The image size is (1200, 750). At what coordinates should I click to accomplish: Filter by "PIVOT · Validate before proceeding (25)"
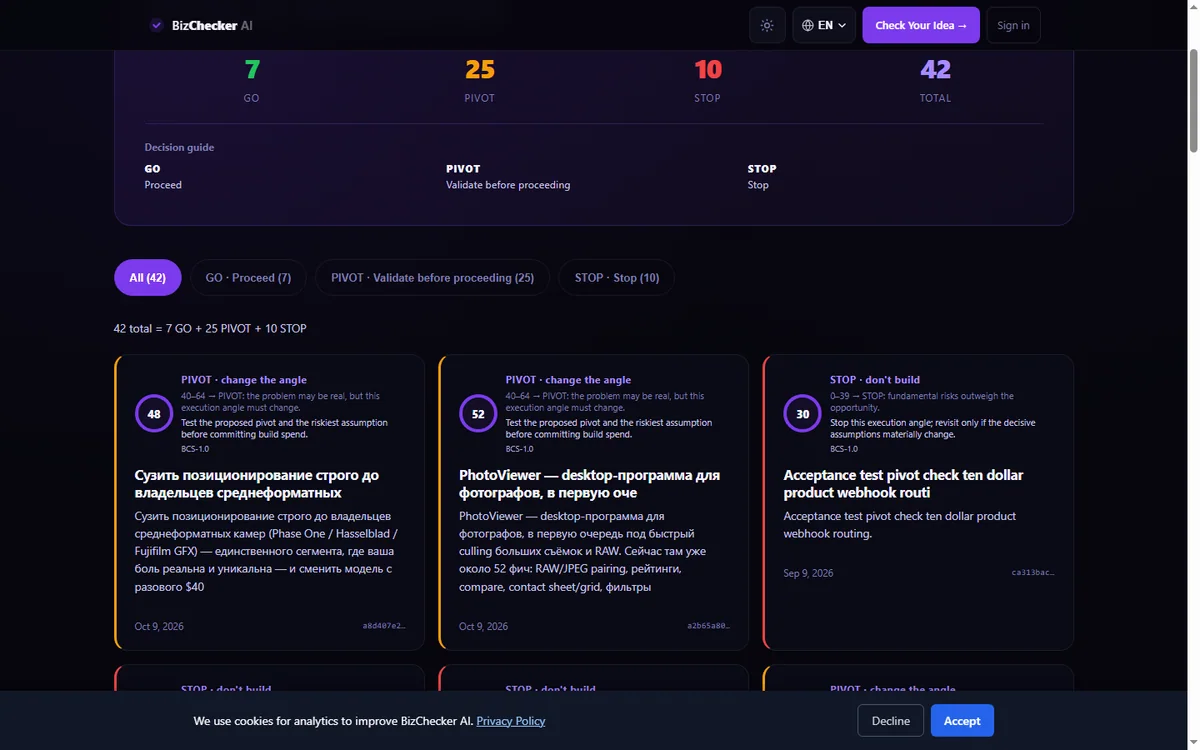pos(433,278)
